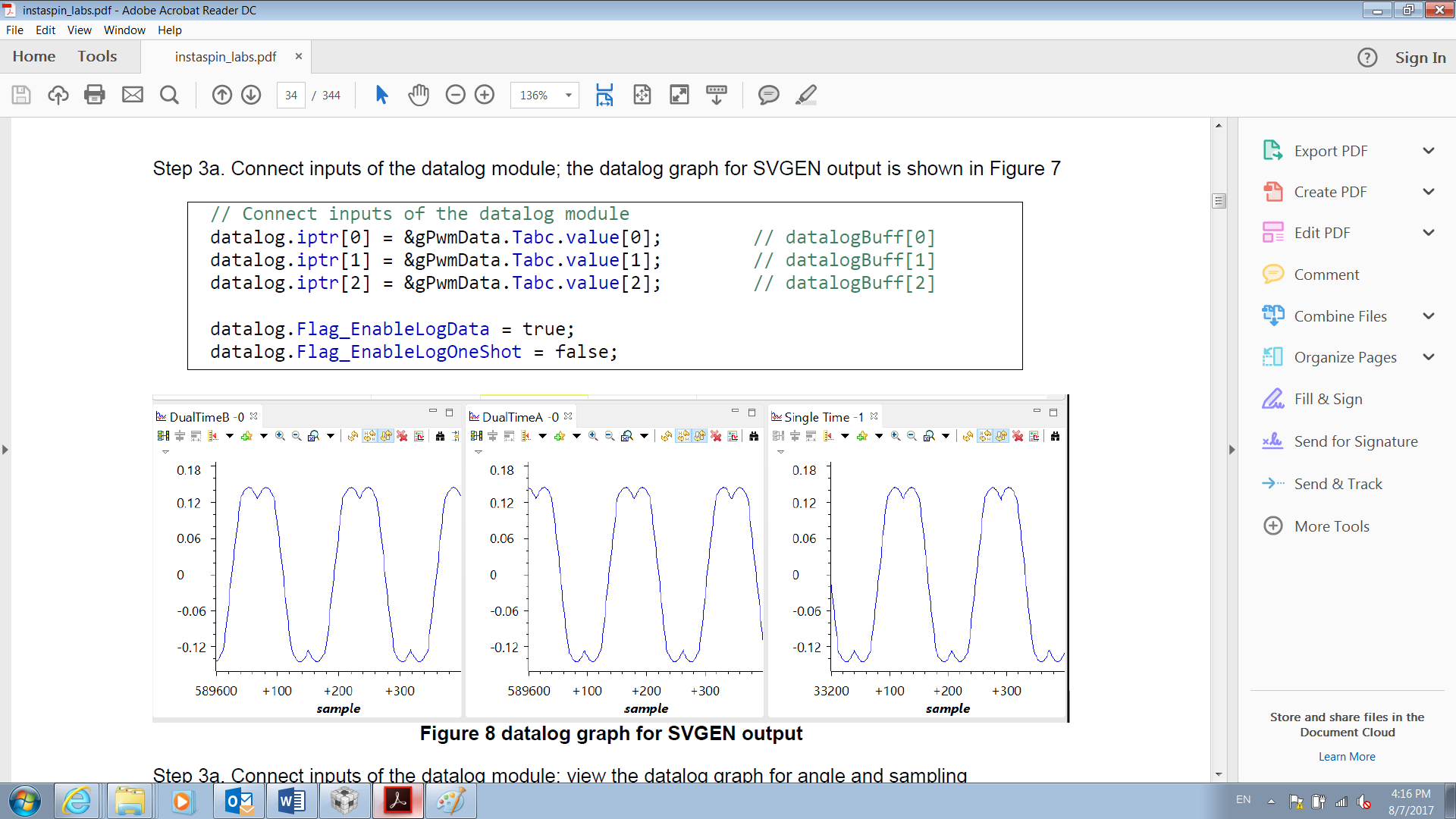Open the Comment annotation tool
This screenshot has height=819, width=1456.
tap(769, 95)
